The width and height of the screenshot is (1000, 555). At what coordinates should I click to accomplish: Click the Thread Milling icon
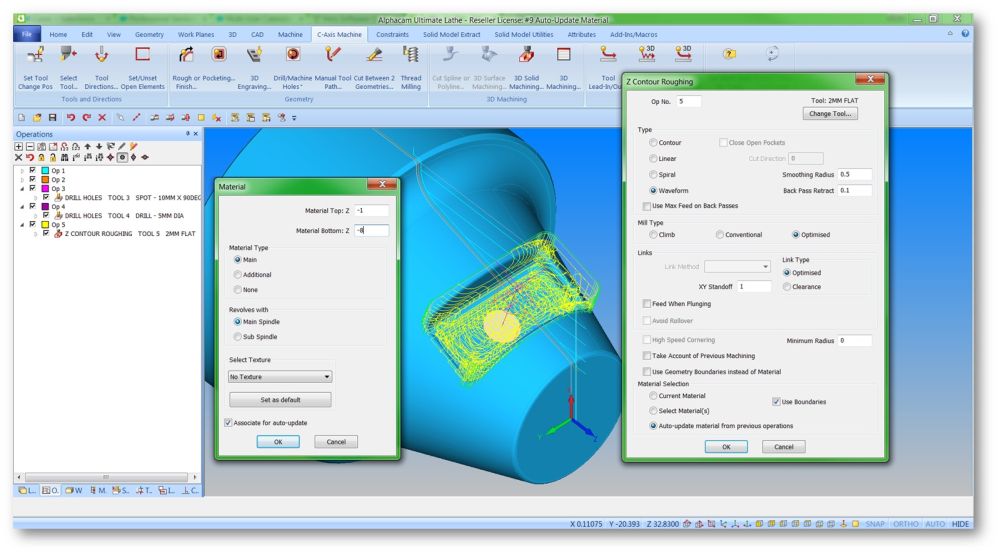click(x=410, y=57)
